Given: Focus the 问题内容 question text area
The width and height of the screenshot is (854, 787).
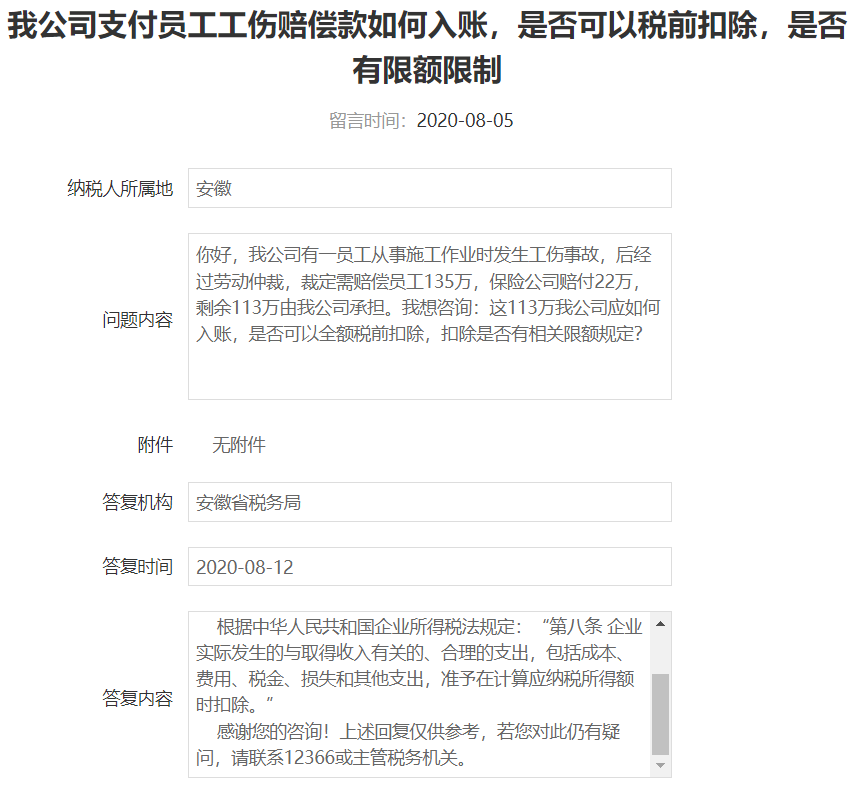Looking at the screenshot, I should coord(429,316).
